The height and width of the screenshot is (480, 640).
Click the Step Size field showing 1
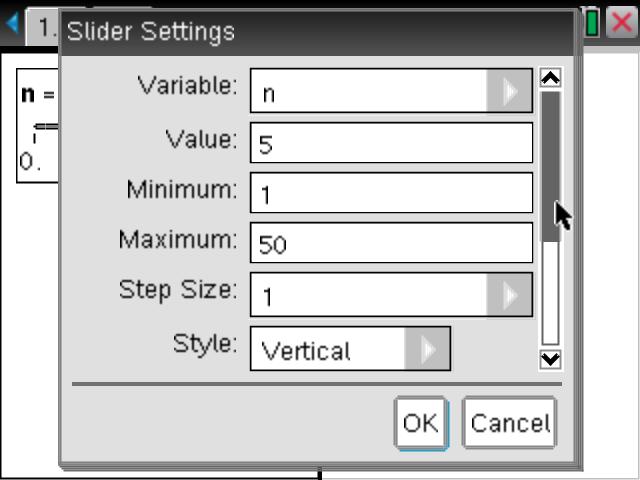(370, 295)
